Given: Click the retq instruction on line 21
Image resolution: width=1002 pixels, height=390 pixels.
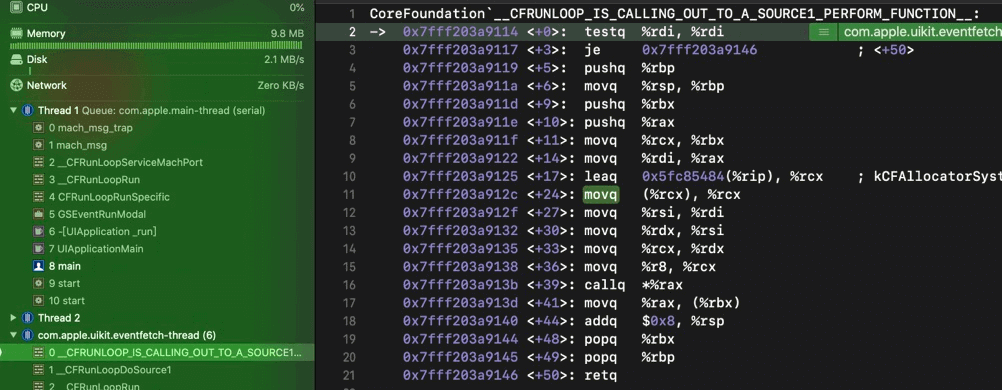Looking at the screenshot, I should [x=601, y=375].
